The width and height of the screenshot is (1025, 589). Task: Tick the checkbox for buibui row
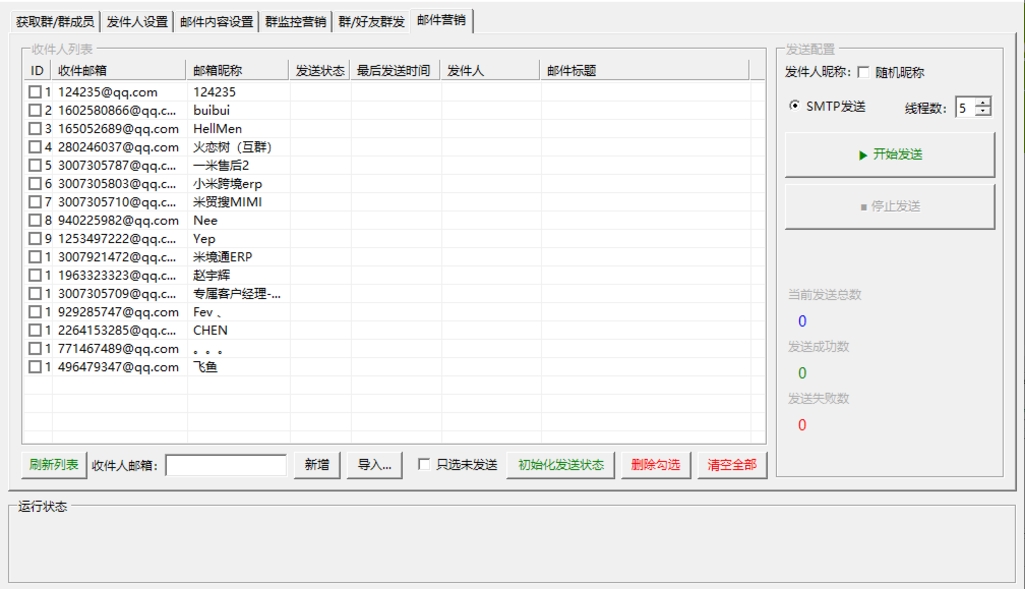[35, 110]
